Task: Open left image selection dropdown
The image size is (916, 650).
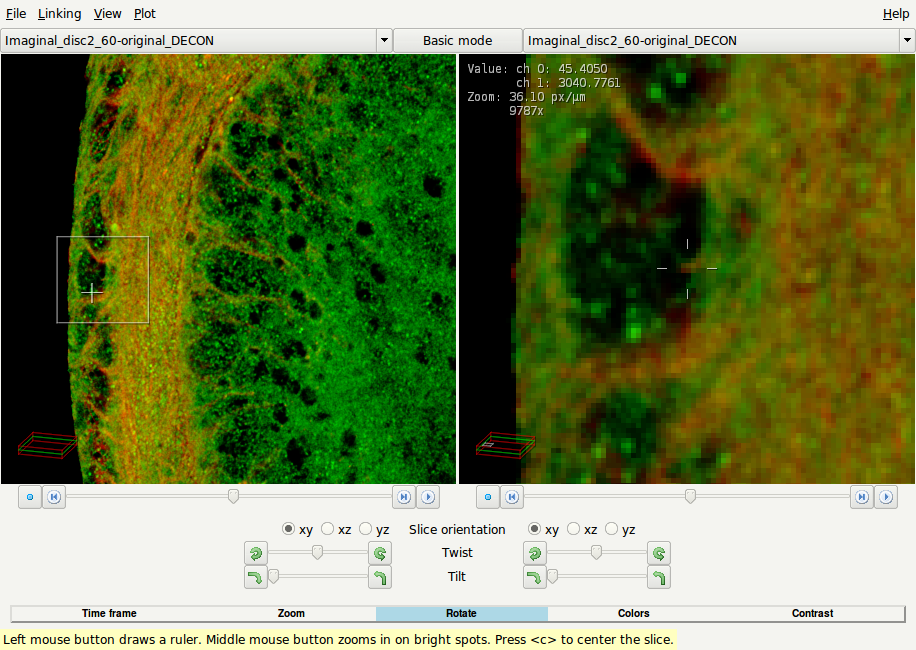Action: coord(384,40)
